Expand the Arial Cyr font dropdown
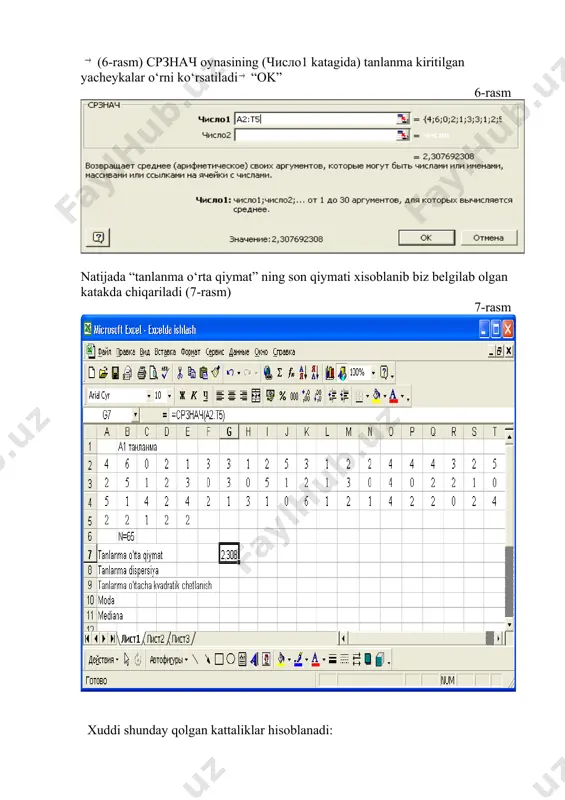The height and width of the screenshot is (800, 565). [149, 396]
